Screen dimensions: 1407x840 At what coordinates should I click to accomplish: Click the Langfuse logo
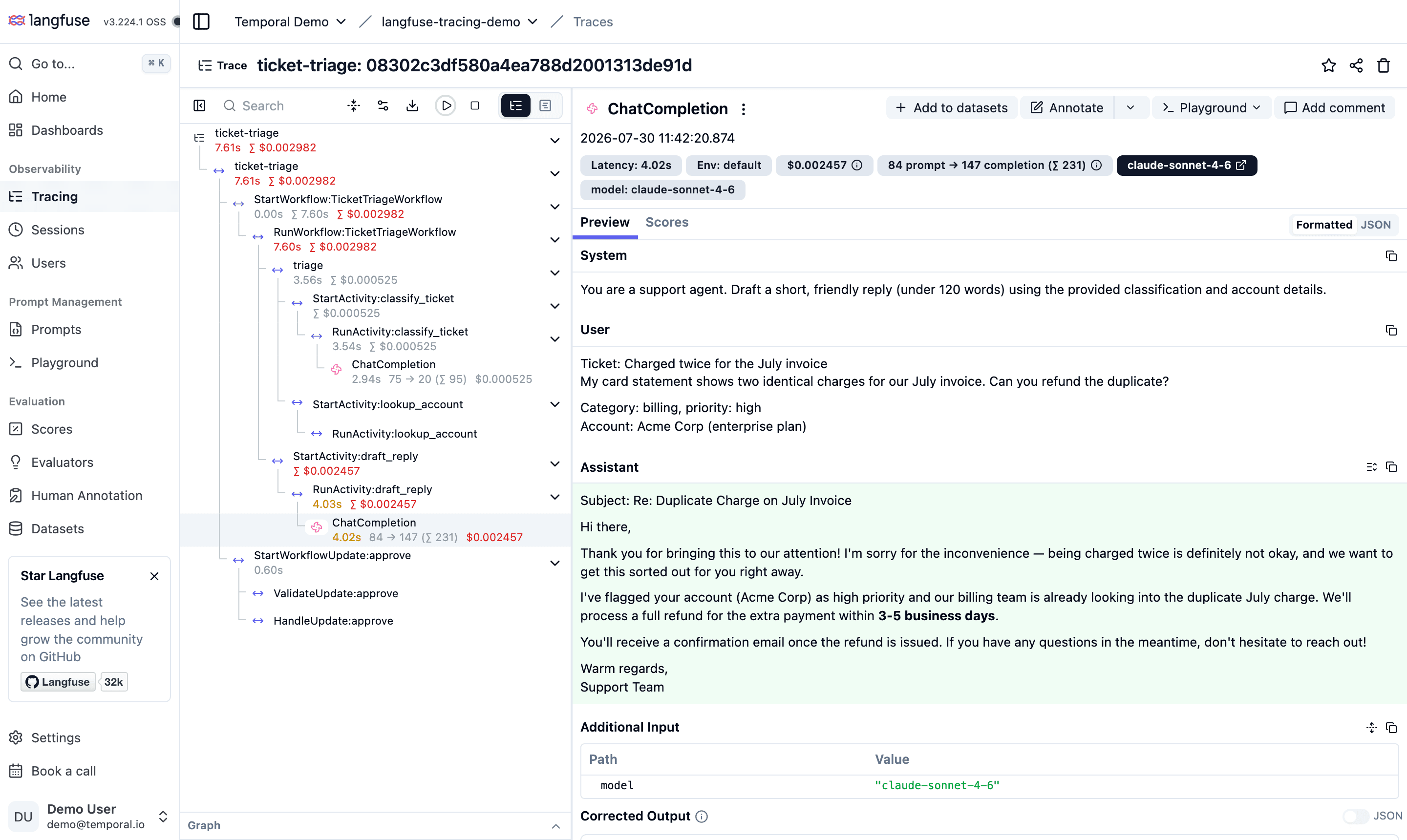pyautogui.click(x=49, y=21)
